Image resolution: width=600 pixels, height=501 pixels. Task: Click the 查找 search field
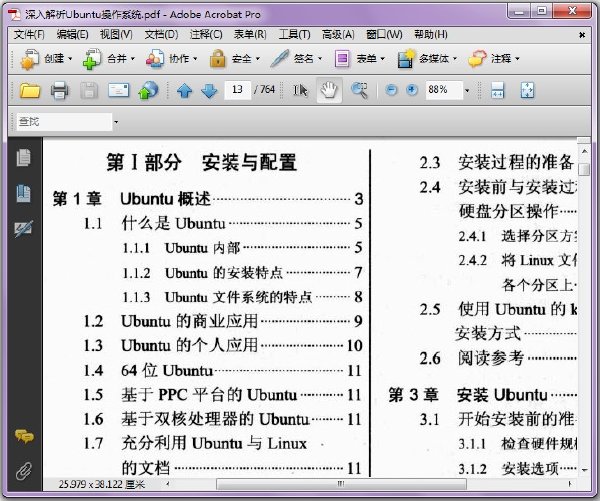[64, 122]
